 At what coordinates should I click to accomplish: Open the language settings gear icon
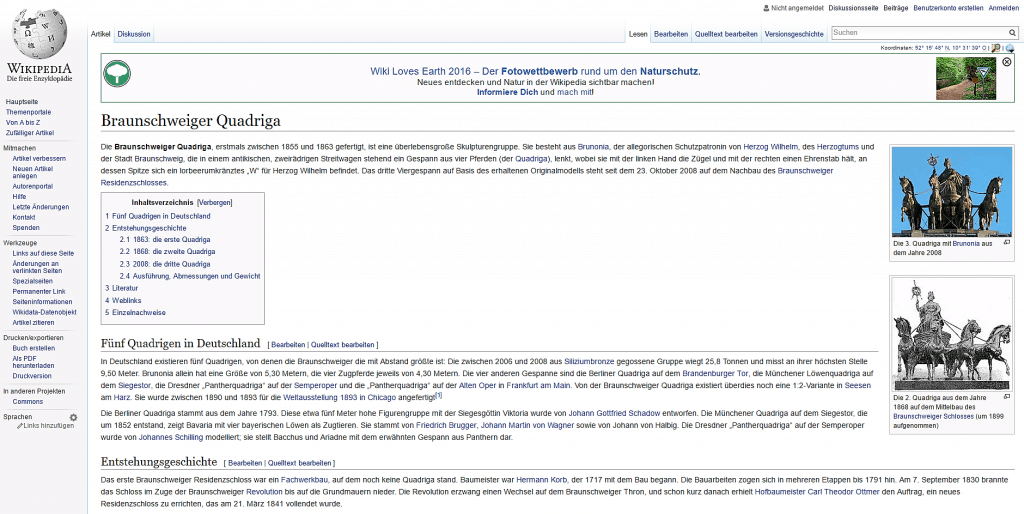coord(73,416)
